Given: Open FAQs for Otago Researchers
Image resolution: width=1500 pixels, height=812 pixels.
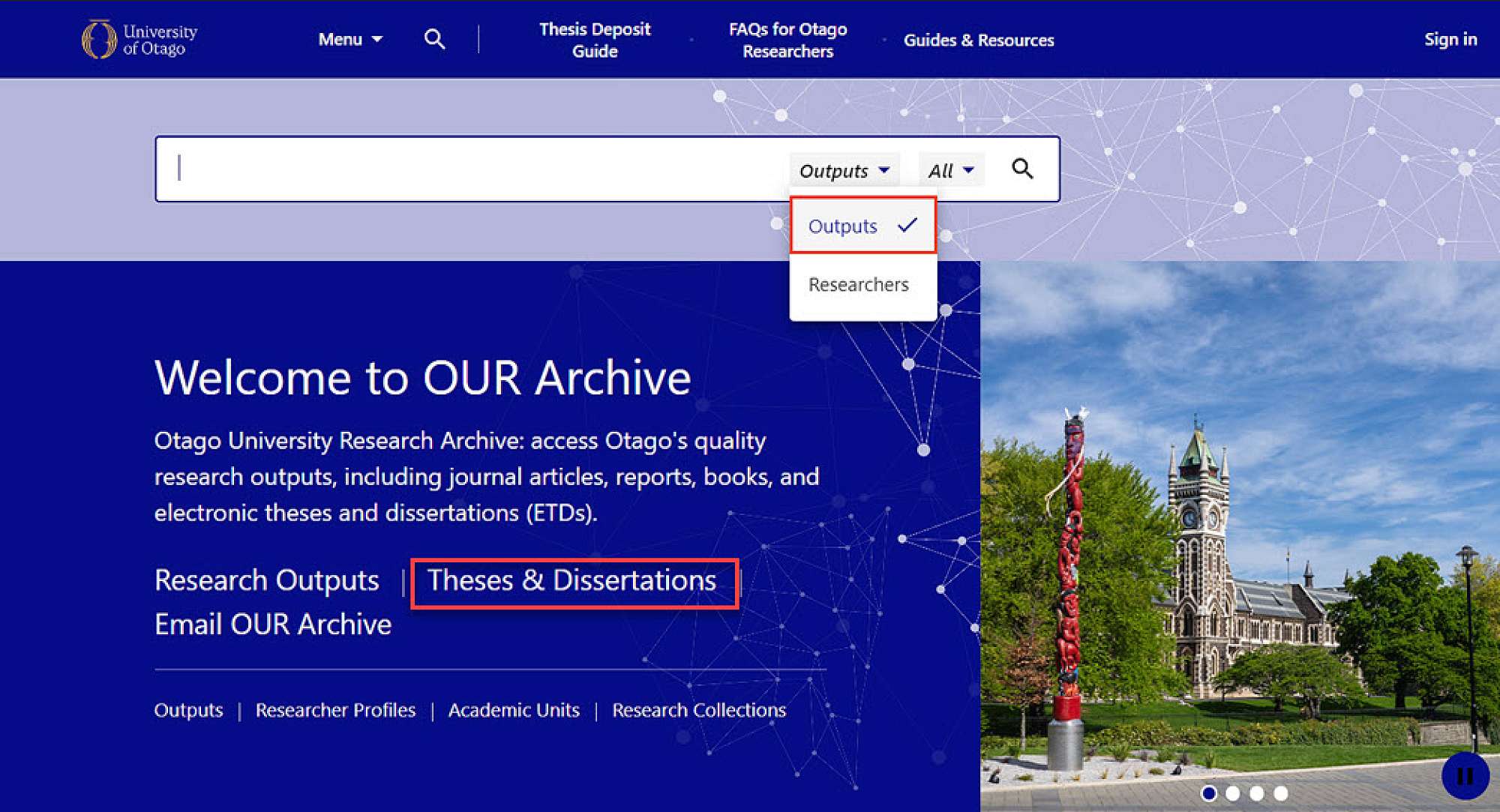Looking at the screenshot, I should click(x=787, y=40).
